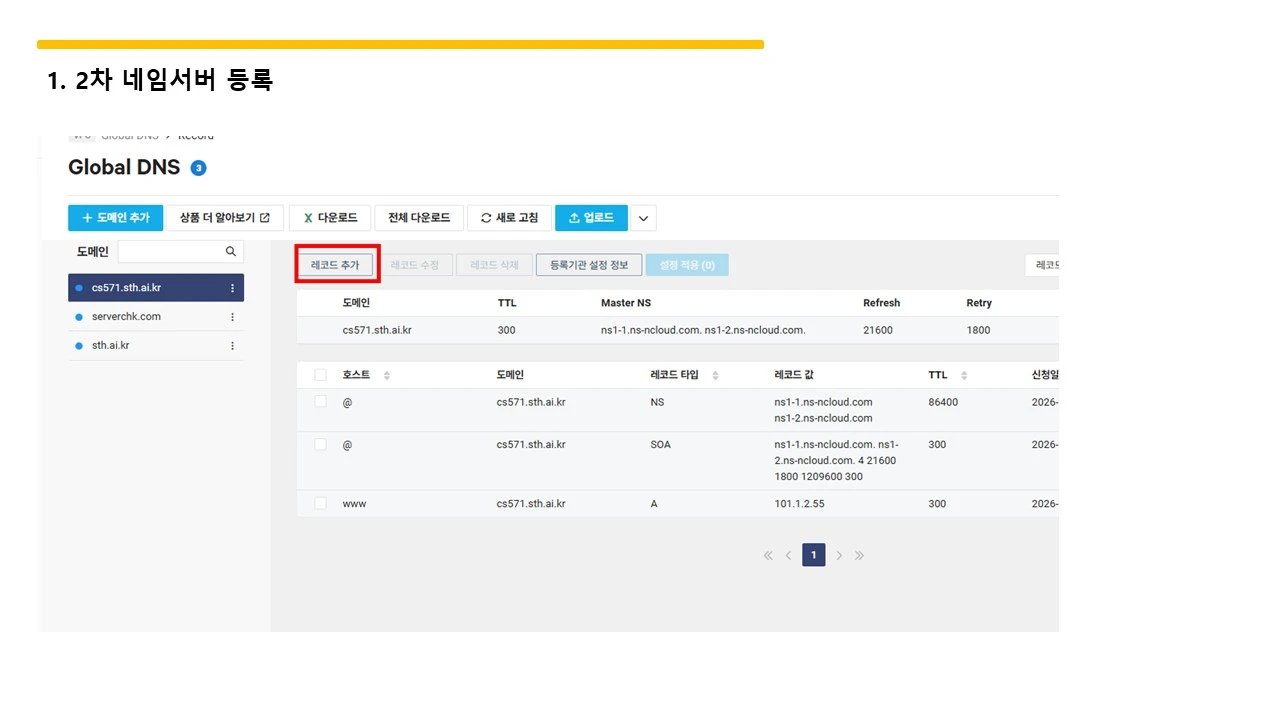The image size is (1280, 720).
Task: Toggle the select-all records checkbox
Action: point(321,375)
